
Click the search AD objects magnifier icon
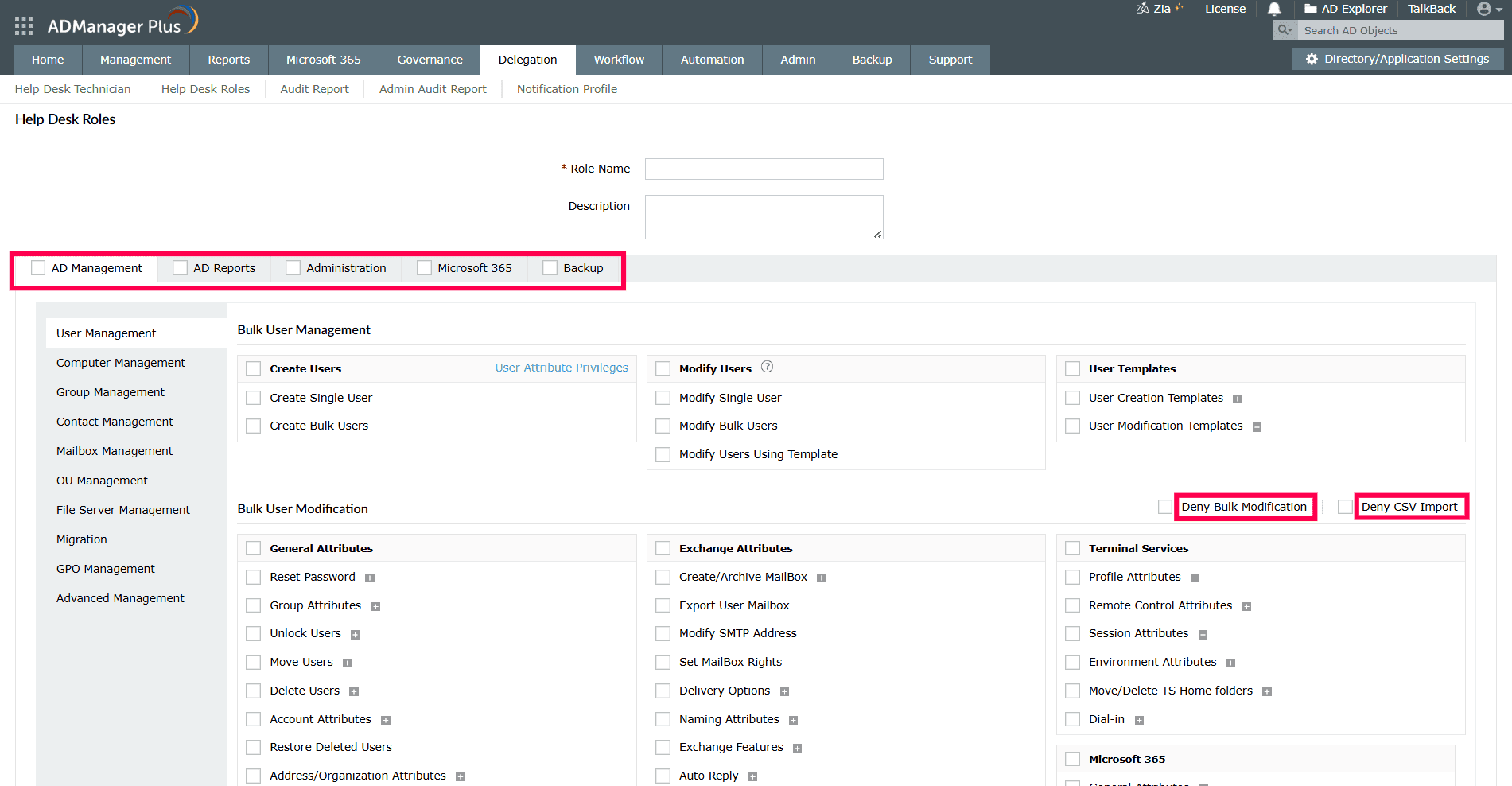coord(1285,30)
